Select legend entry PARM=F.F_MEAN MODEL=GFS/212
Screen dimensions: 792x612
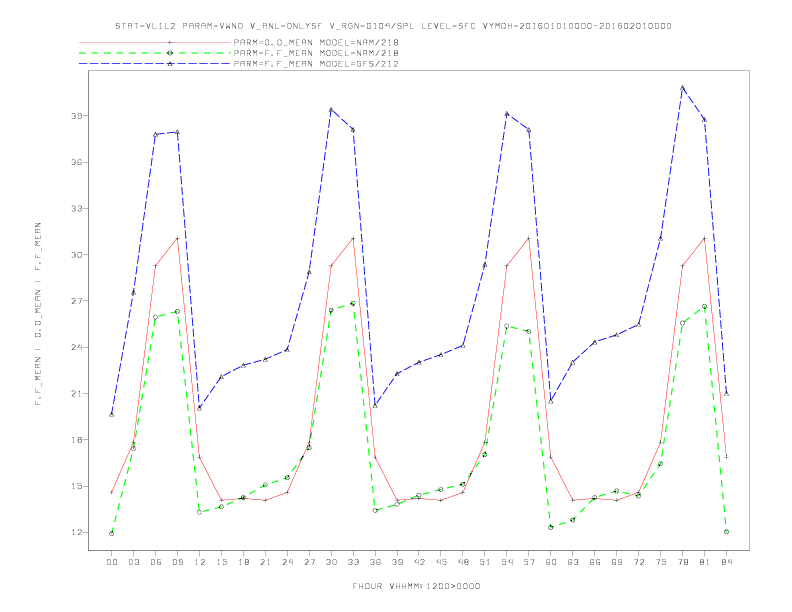coord(316,64)
